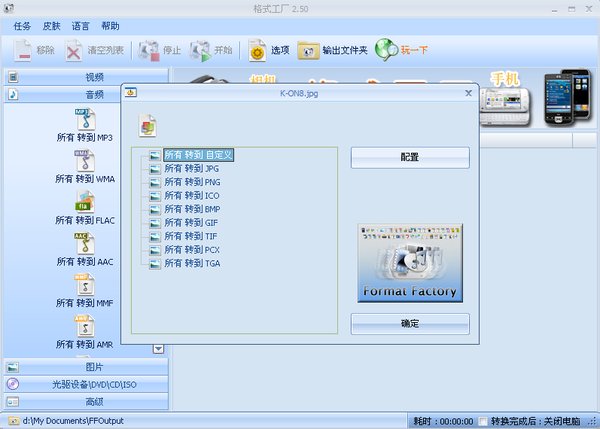This screenshot has width=600, height=429.
Task: Click the 停止 stop toolbar icon
Action: tap(149, 51)
